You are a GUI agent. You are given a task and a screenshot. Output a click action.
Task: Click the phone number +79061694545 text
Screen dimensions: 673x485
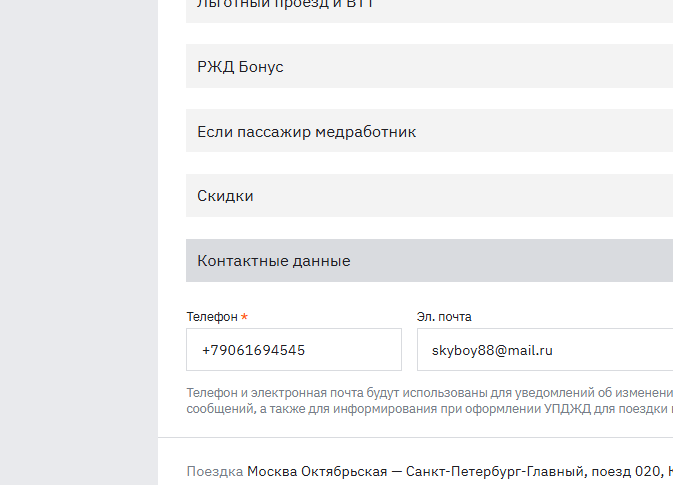(253, 351)
